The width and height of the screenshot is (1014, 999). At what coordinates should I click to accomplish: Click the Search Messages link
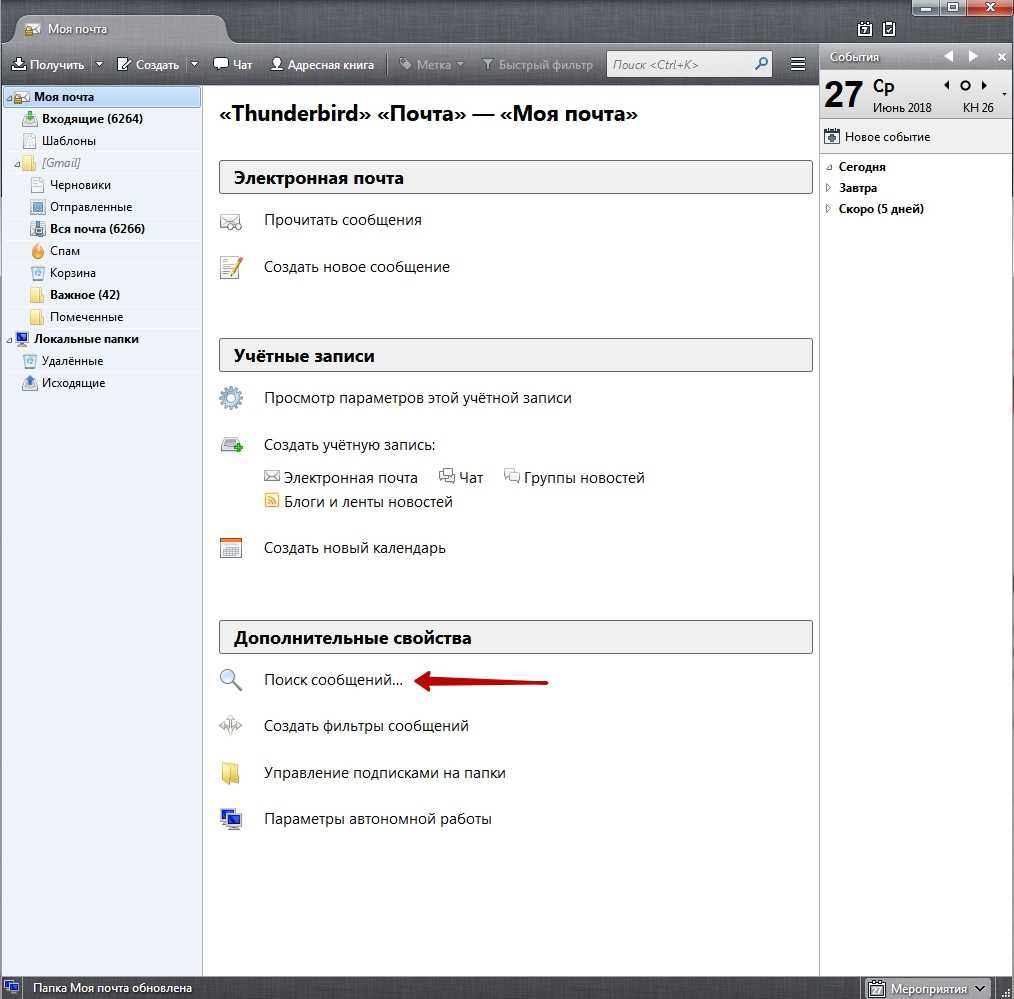click(x=333, y=680)
